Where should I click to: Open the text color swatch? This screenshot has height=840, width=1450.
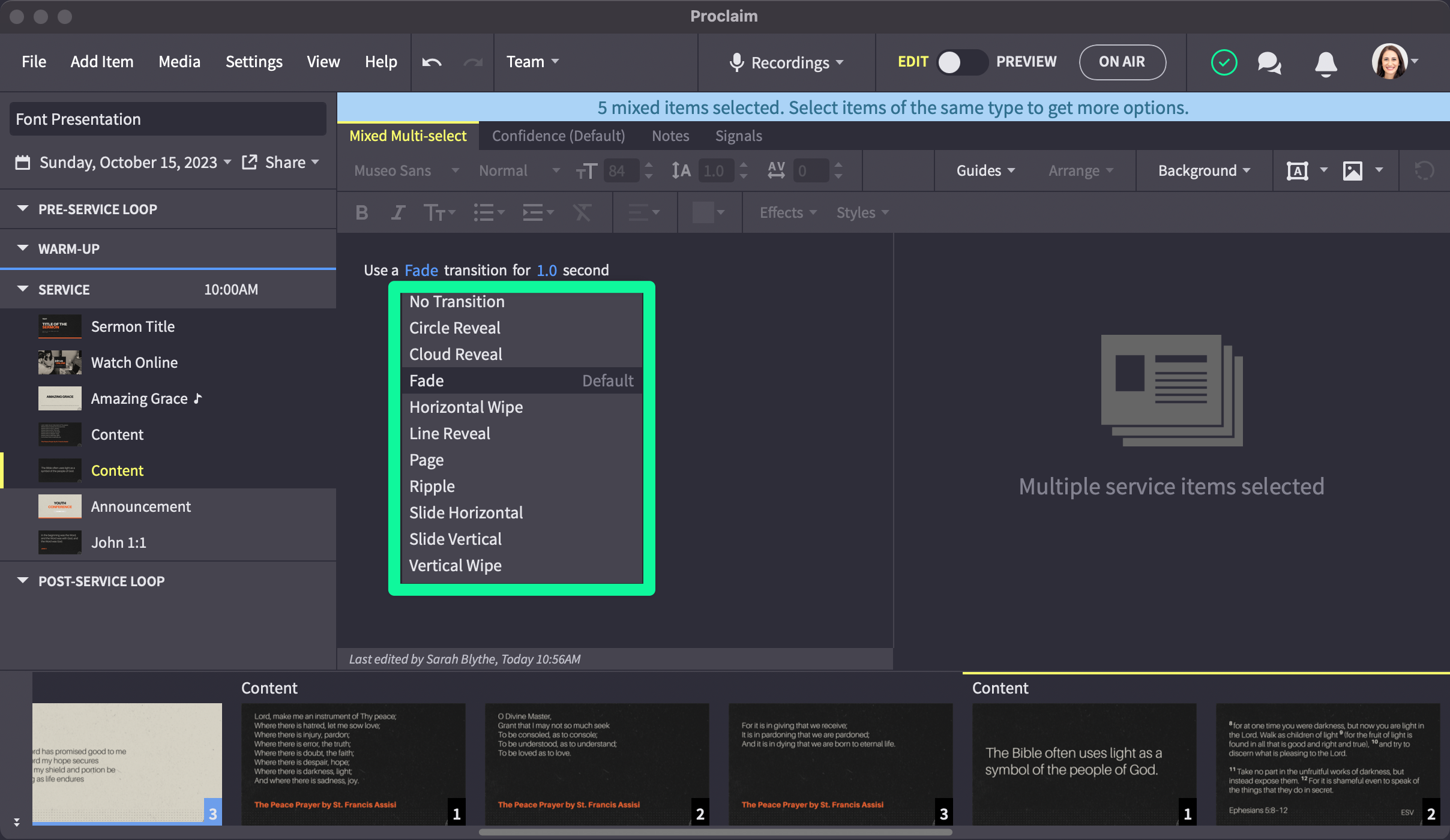709,212
